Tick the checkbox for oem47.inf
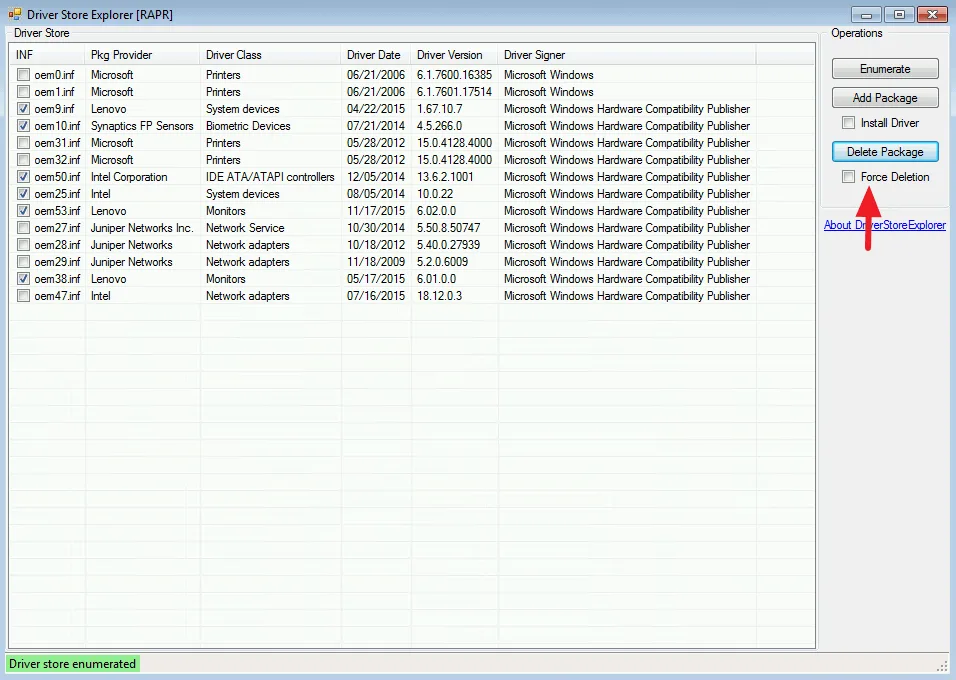The image size is (956, 680). pyautogui.click(x=23, y=296)
